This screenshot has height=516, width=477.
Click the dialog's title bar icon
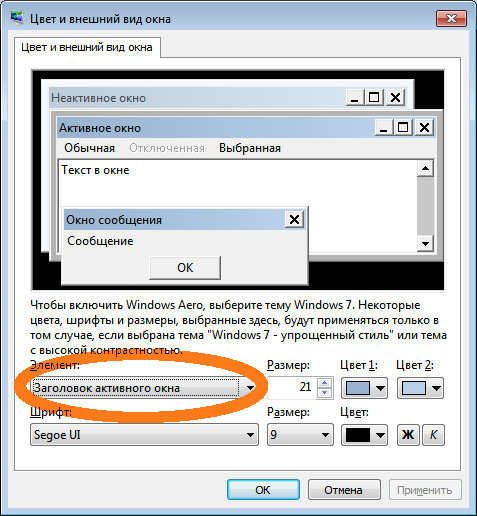[17, 18]
